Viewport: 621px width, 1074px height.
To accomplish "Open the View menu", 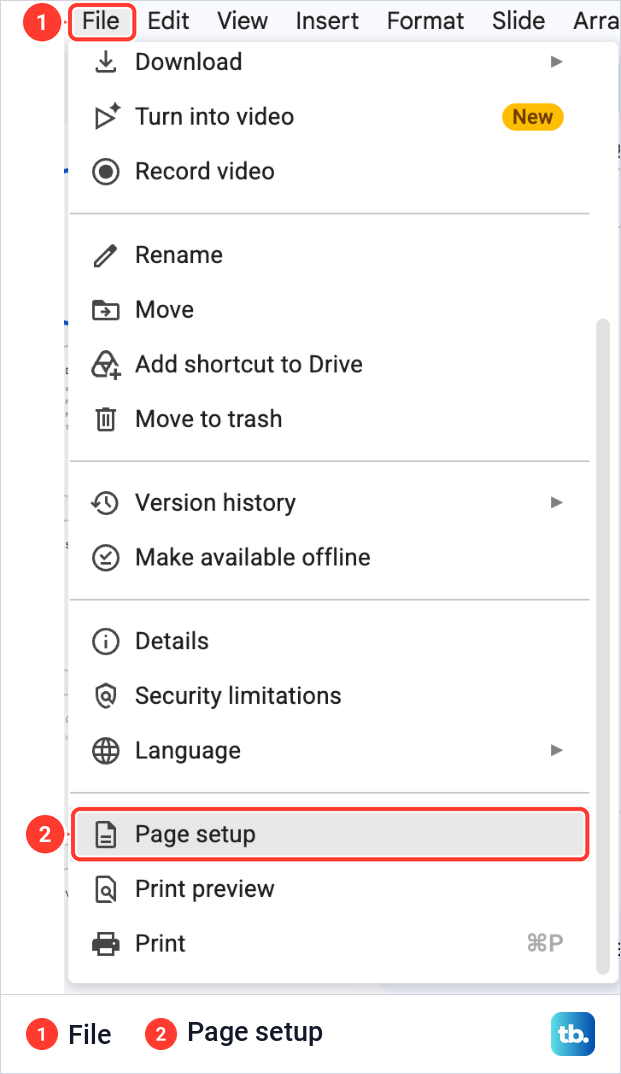I will [x=242, y=21].
